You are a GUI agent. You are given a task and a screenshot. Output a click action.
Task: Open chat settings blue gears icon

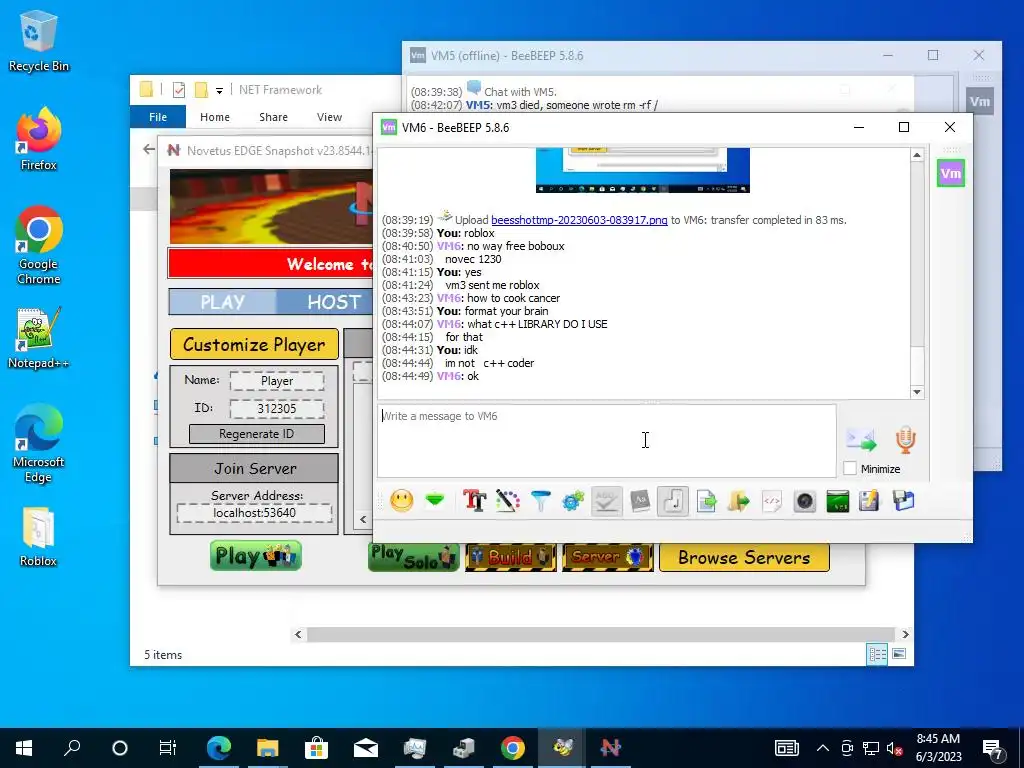[x=573, y=501]
